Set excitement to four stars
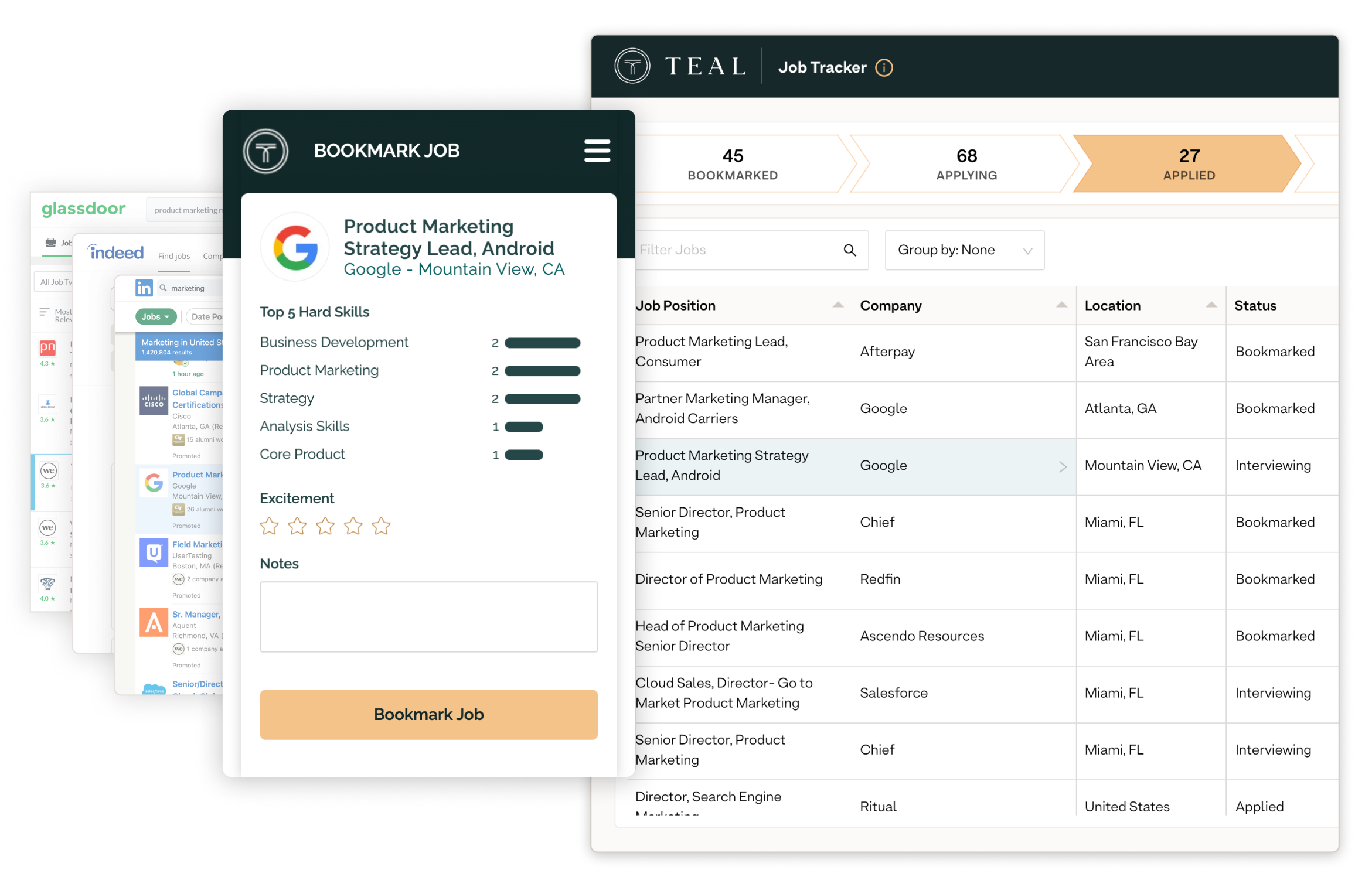1372x887 pixels. (x=353, y=526)
